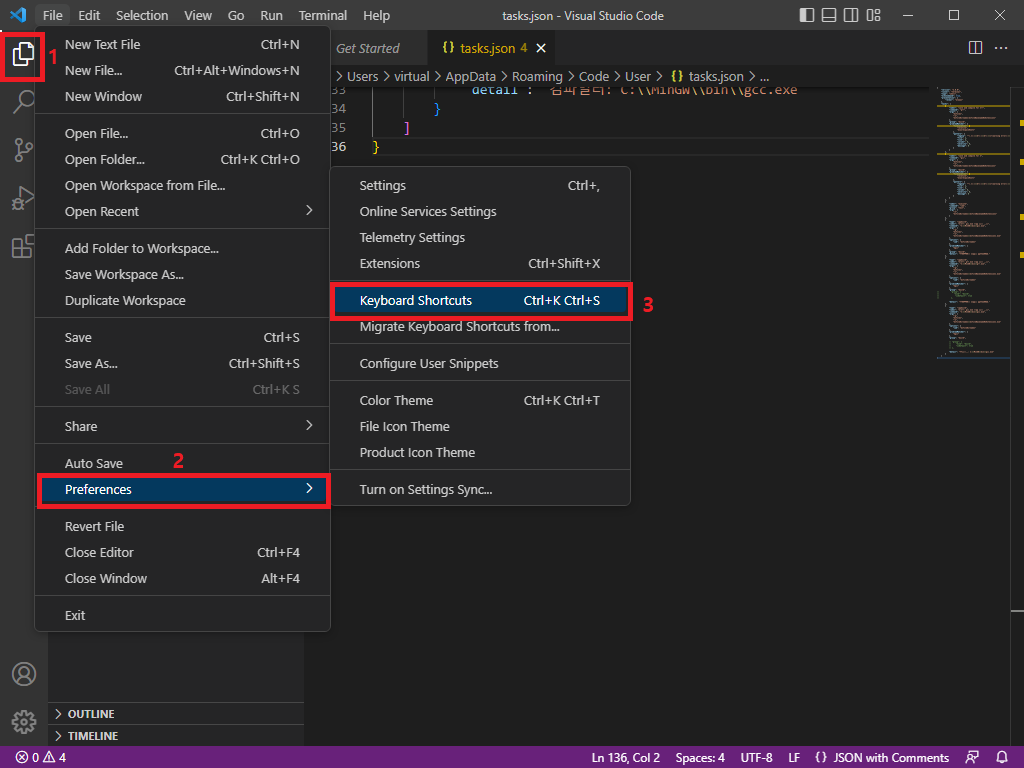Choose Configure User Snippets
Screen dimensions: 1024x768
tap(480, 364)
